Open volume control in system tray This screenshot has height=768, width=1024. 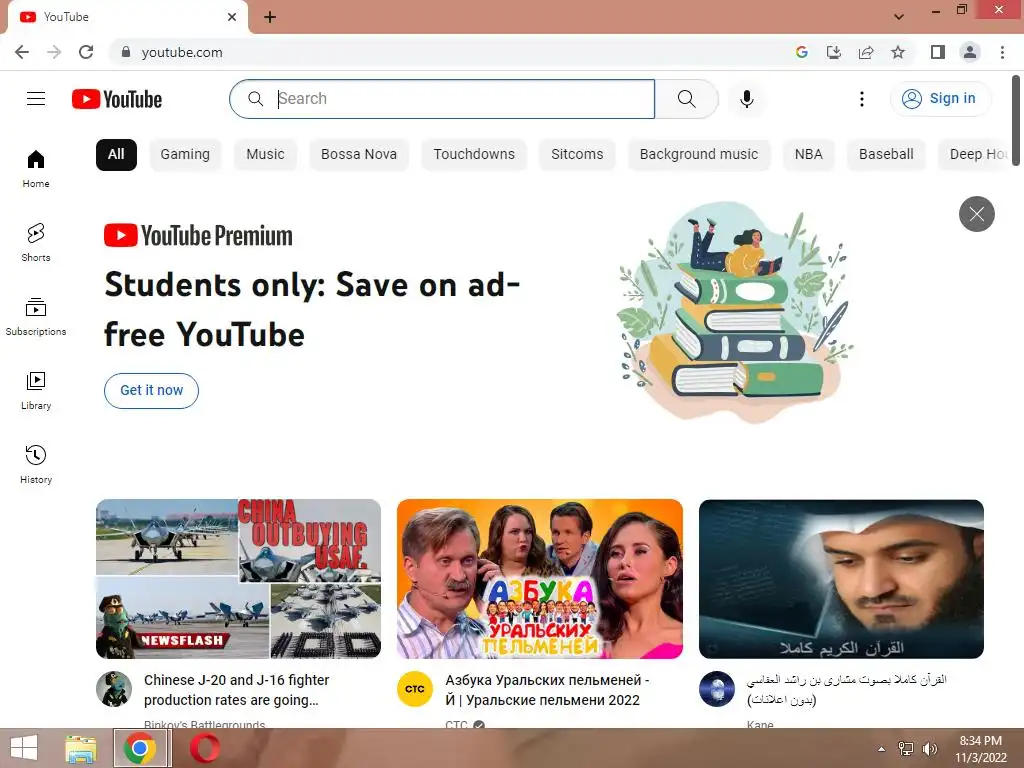930,749
